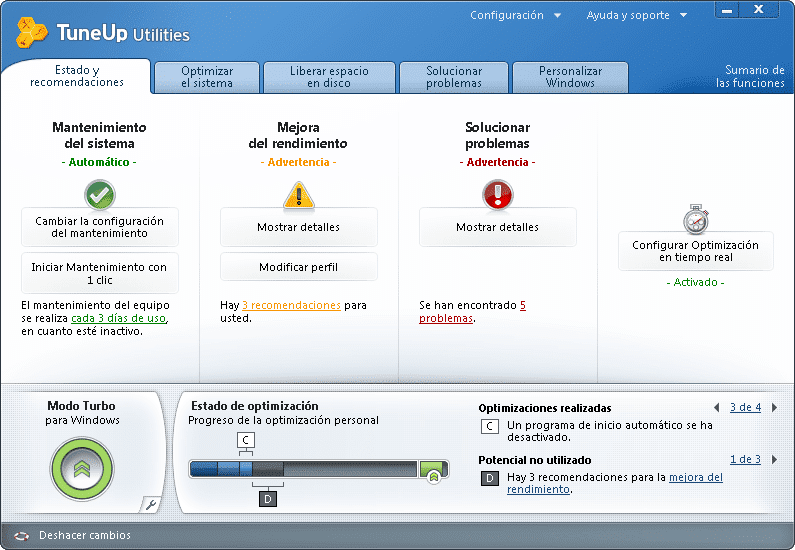Image resolution: width=795 pixels, height=550 pixels.
Task: Switch to Liberar espacio en disco tab
Action: (x=329, y=77)
